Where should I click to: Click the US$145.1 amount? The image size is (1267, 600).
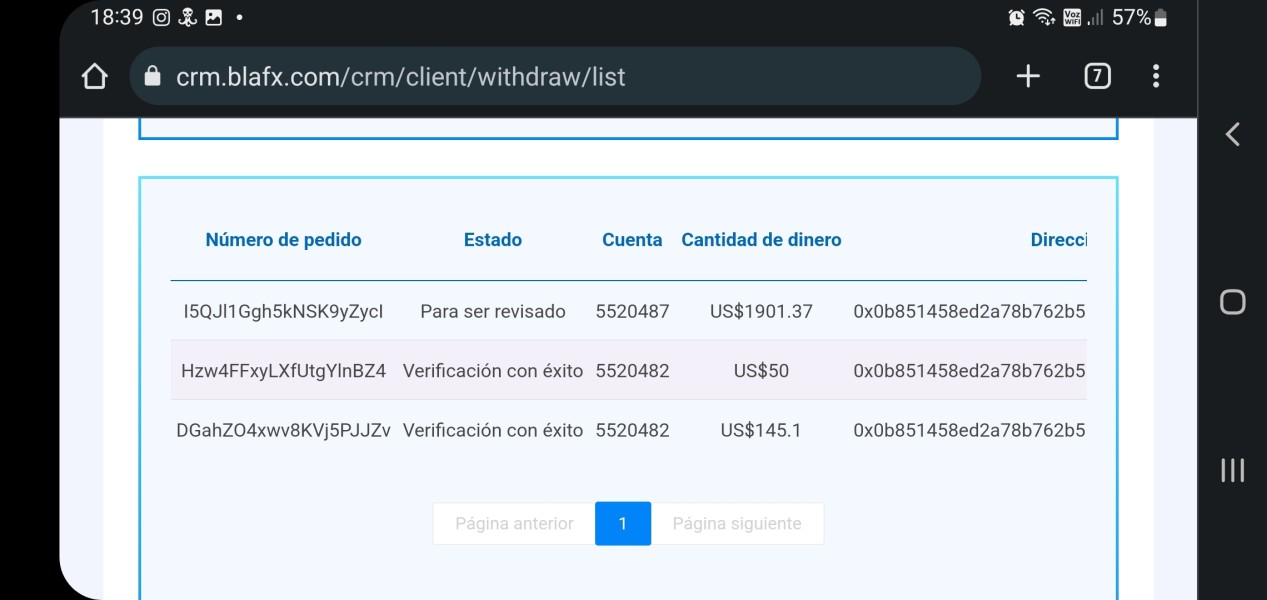[x=761, y=431]
